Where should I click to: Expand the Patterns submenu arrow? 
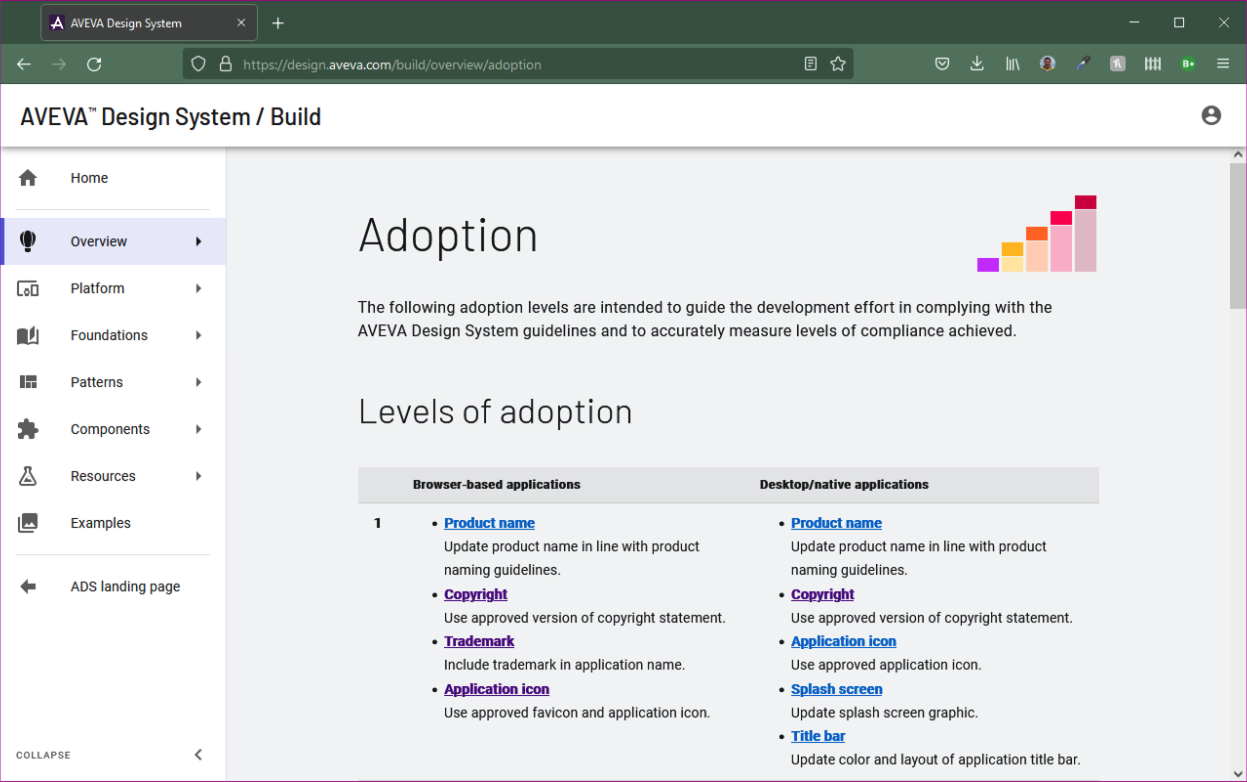click(199, 382)
